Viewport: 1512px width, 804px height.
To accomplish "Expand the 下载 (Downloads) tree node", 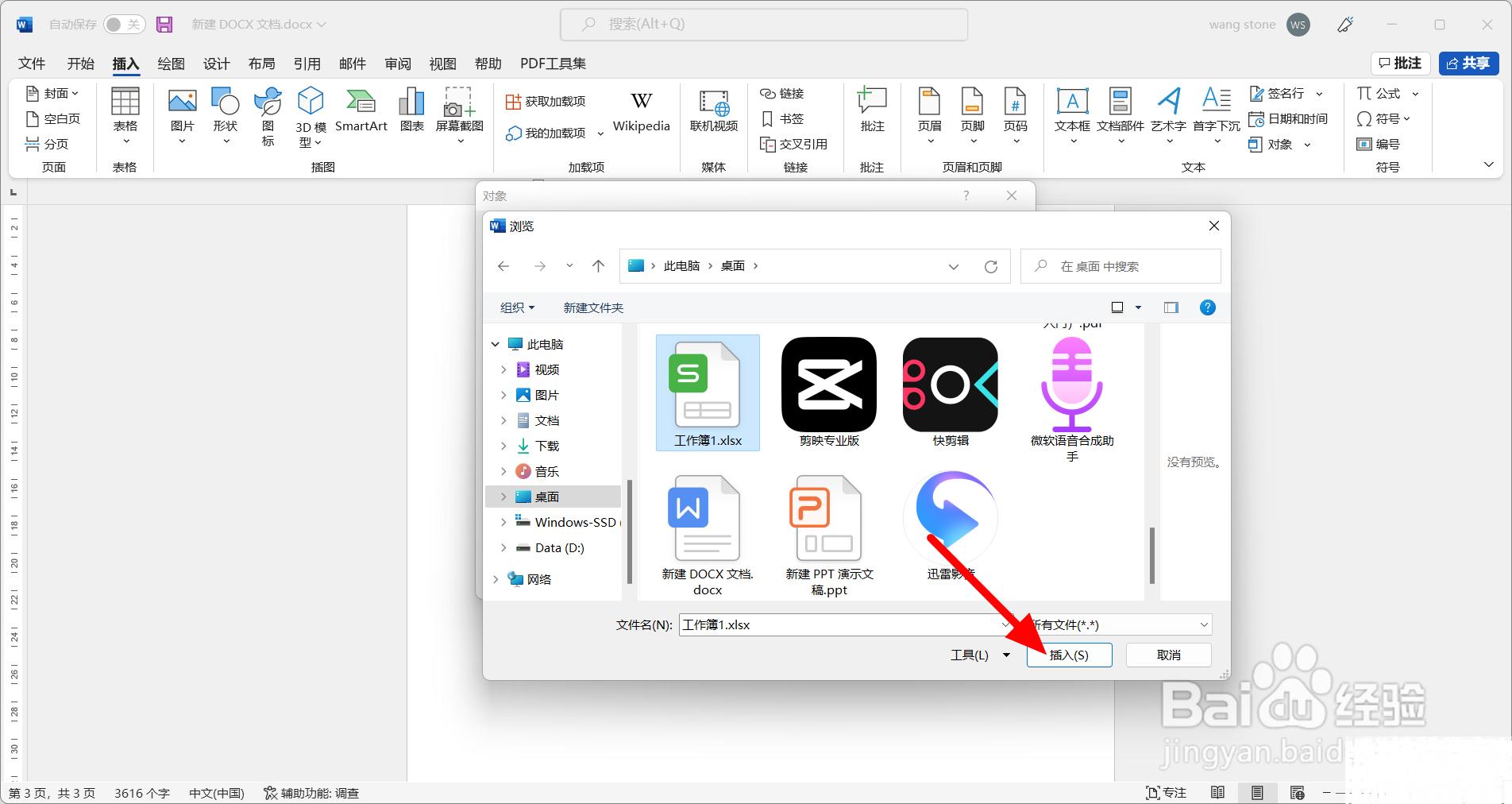I will point(503,446).
